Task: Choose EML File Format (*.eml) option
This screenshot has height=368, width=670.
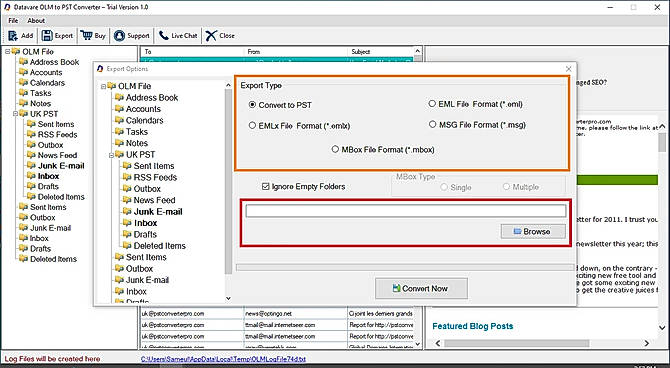Action: coord(432,104)
